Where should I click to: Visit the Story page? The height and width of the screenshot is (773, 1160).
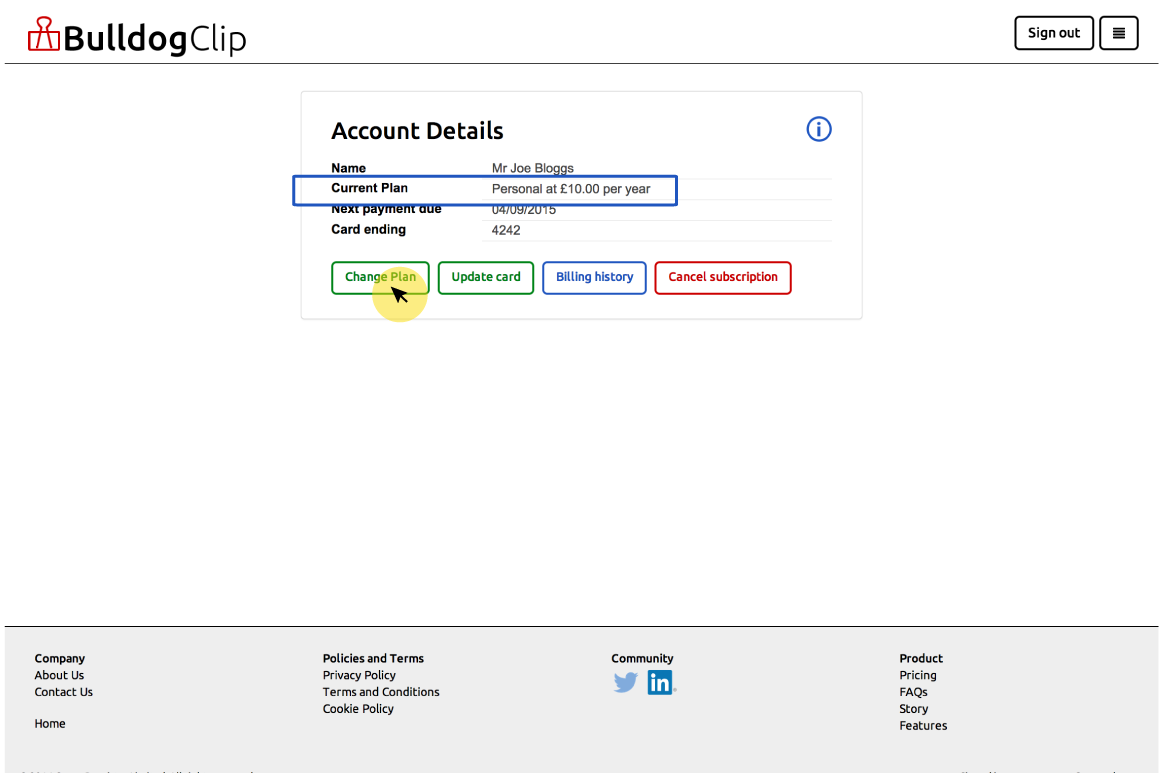[x=913, y=709]
